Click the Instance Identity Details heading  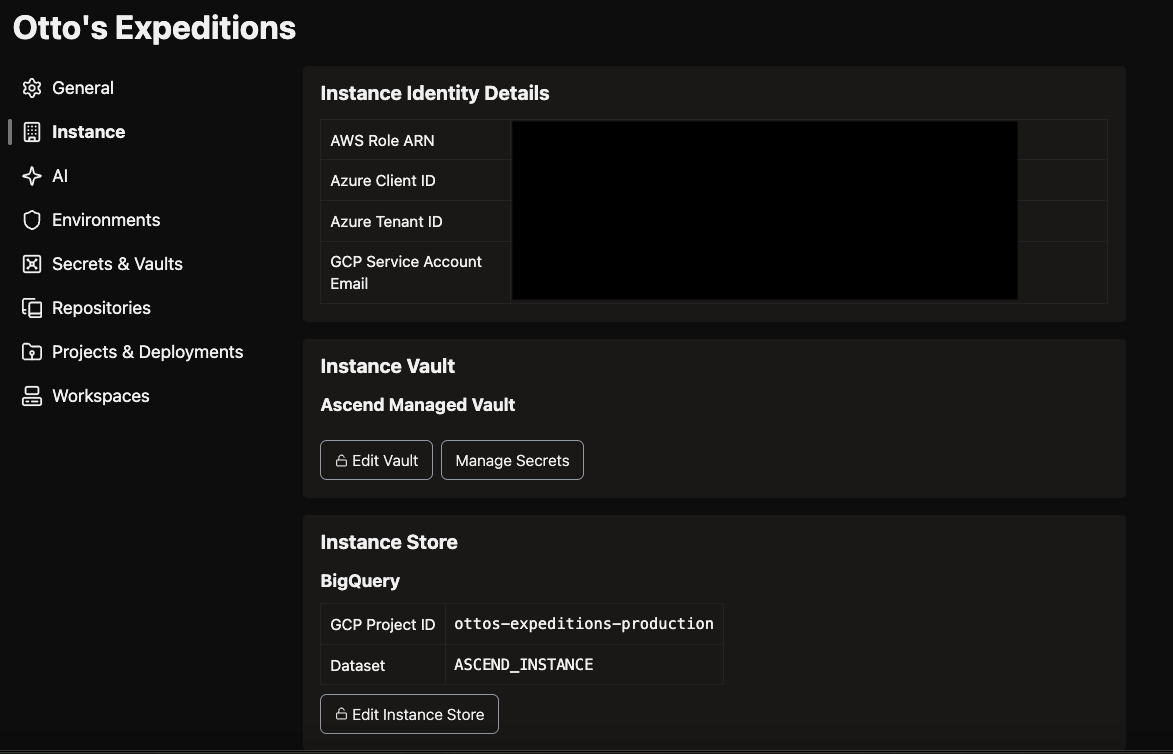[x=435, y=94]
